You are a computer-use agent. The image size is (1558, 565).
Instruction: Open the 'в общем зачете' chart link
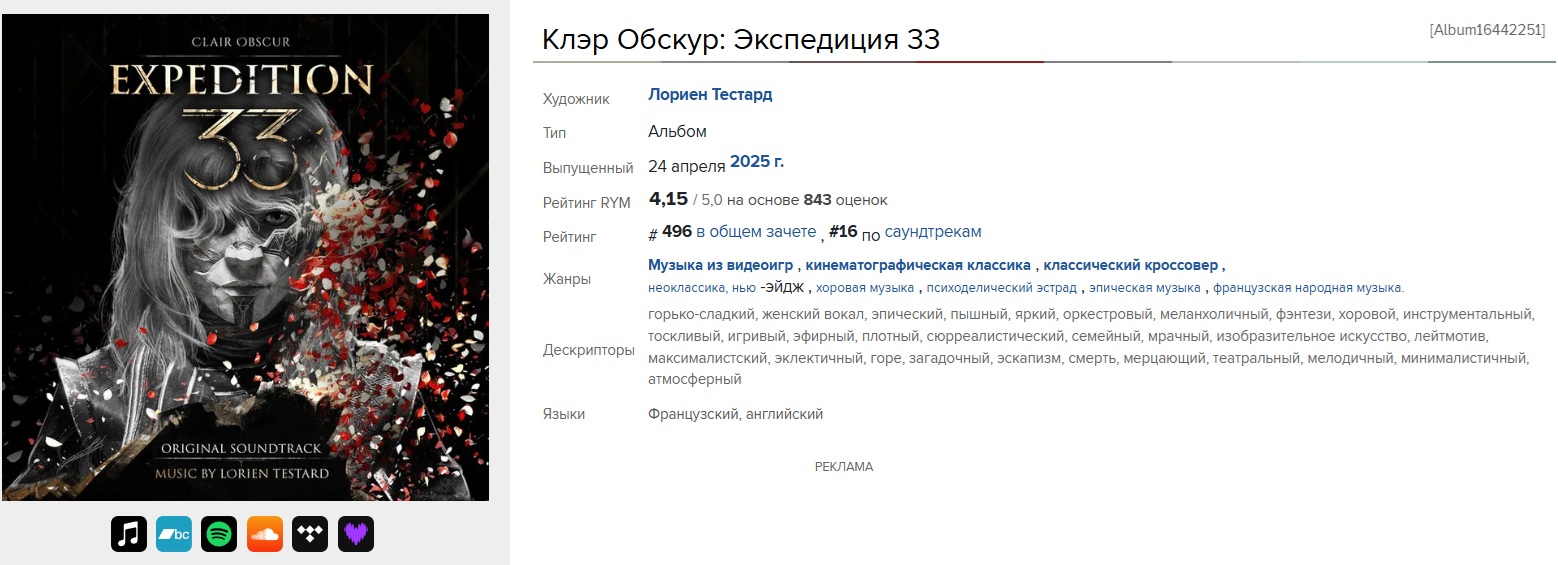756,231
